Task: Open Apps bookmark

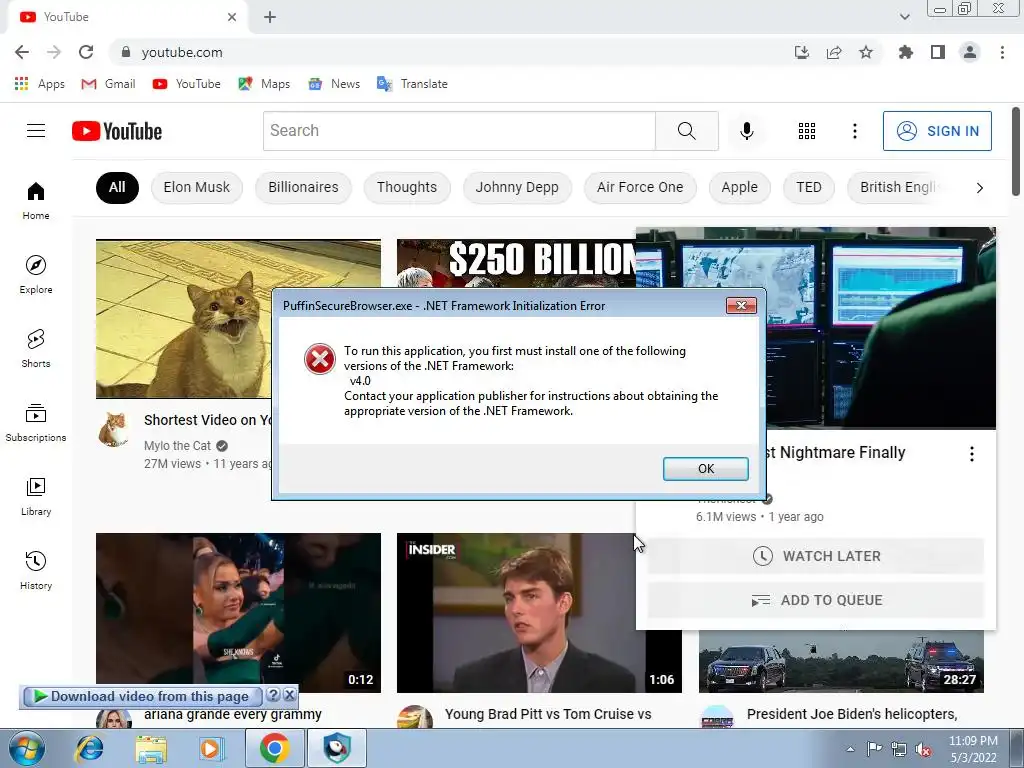Action: click(x=39, y=84)
